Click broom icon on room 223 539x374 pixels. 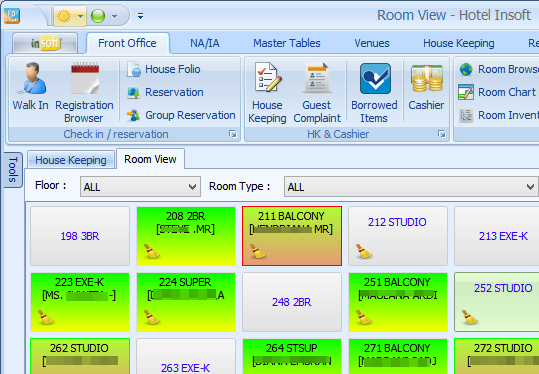[46, 318]
